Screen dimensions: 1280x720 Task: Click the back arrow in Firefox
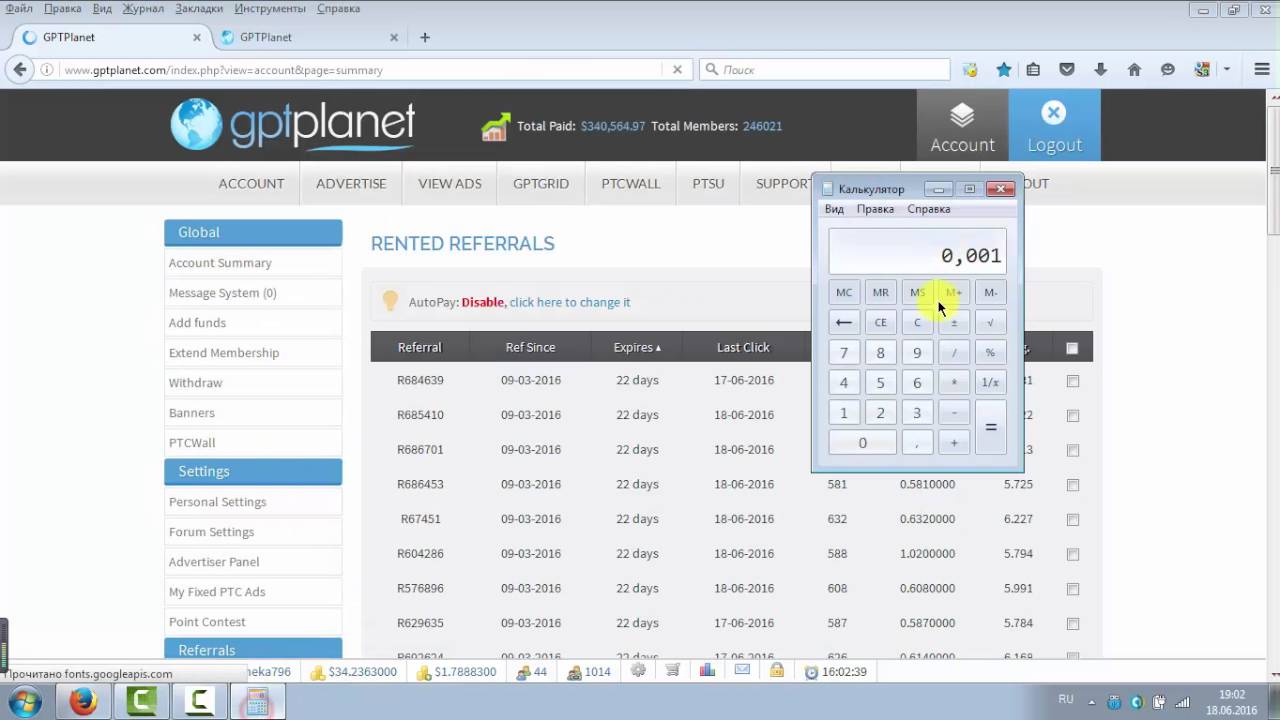tap(20, 70)
